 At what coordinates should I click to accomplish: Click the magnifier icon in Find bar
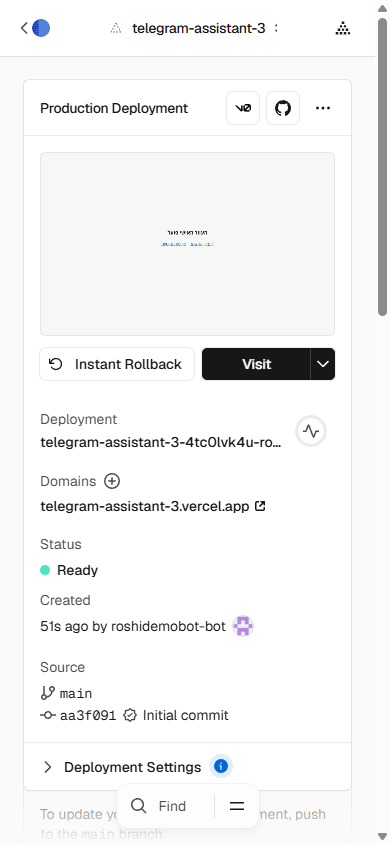click(138, 806)
